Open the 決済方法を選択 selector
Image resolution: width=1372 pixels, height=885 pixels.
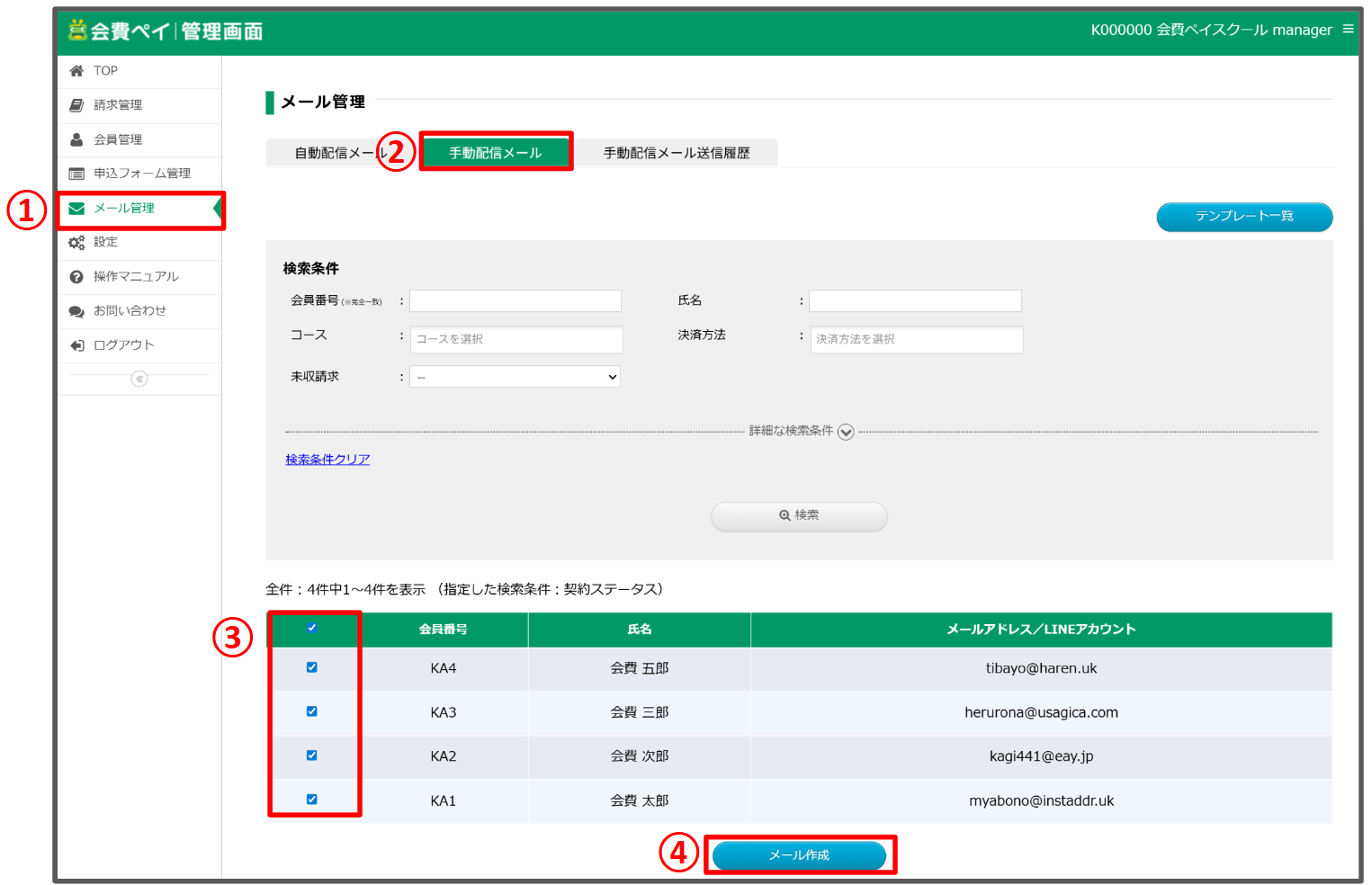click(916, 339)
